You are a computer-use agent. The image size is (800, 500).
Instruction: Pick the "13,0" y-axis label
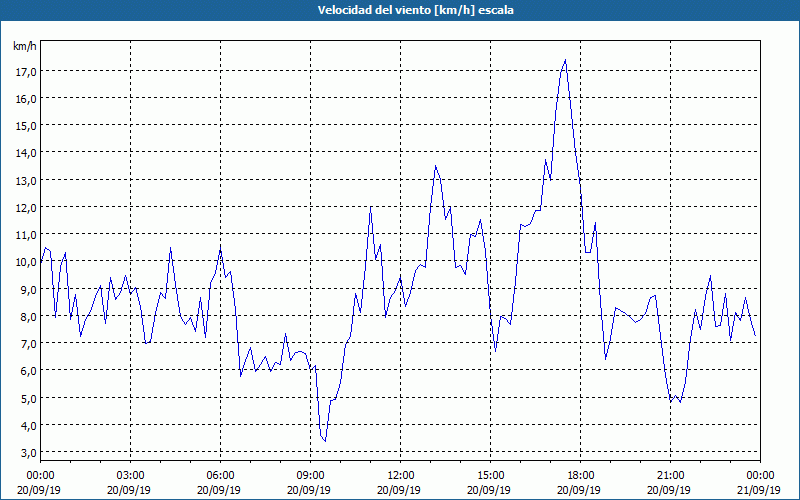click(27, 181)
